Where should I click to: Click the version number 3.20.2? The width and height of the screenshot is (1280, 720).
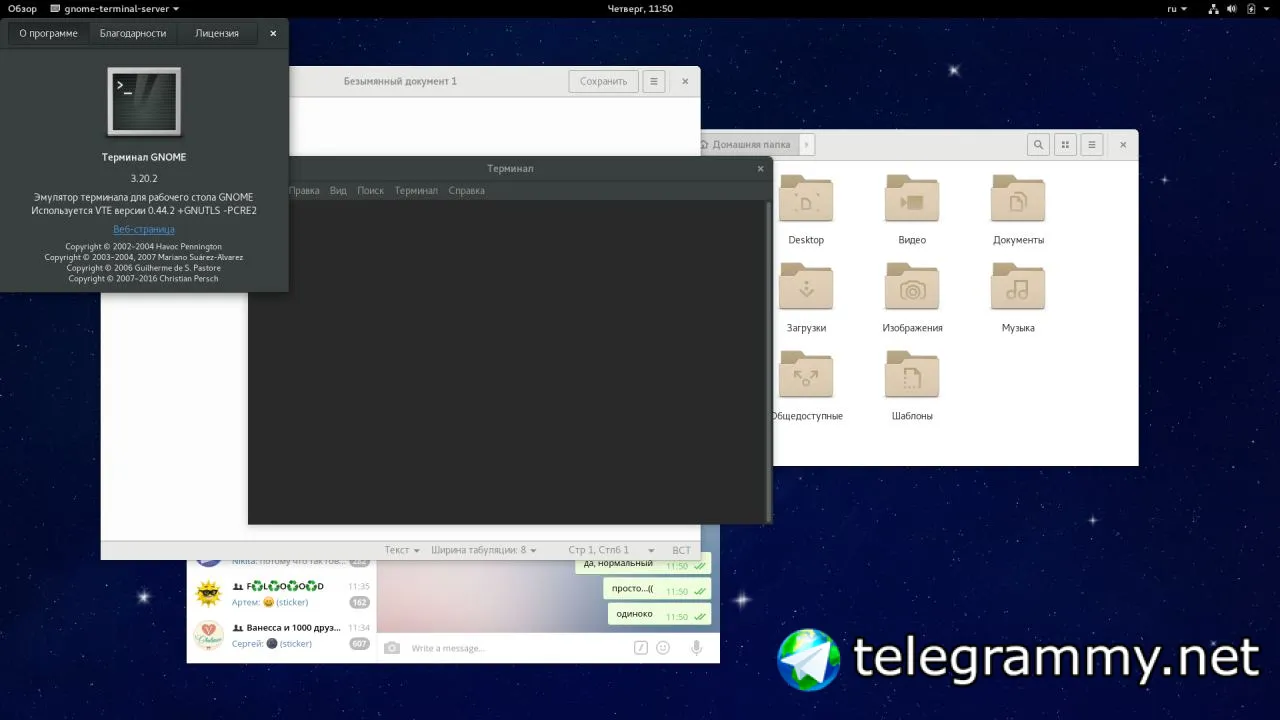[x=144, y=179]
